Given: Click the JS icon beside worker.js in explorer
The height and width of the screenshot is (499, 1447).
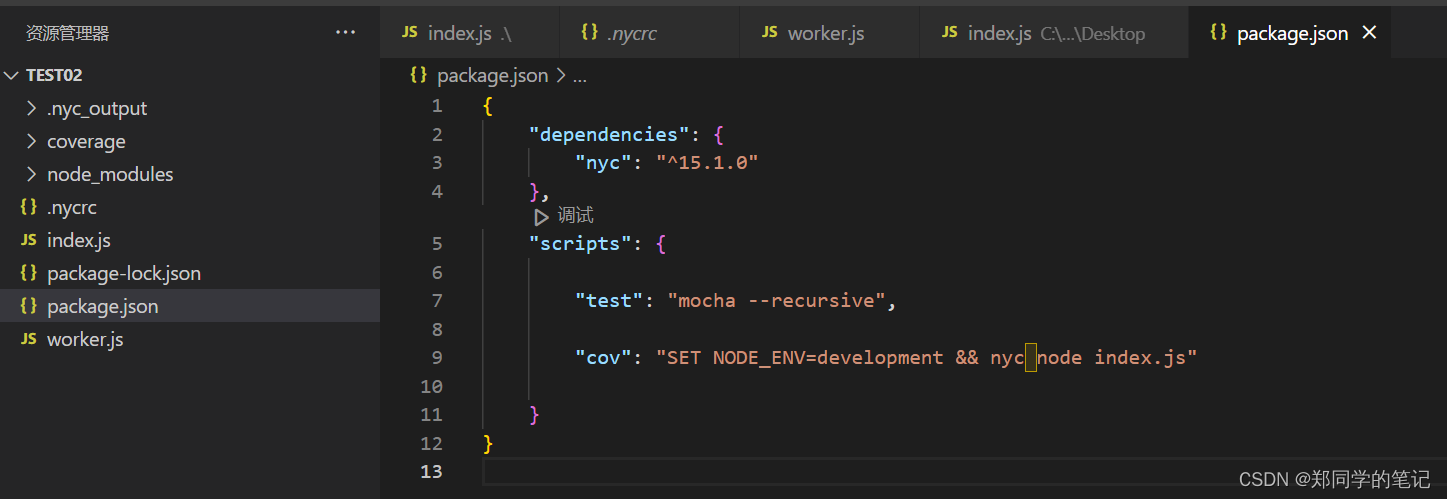Looking at the screenshot, I should click(29, 339).
